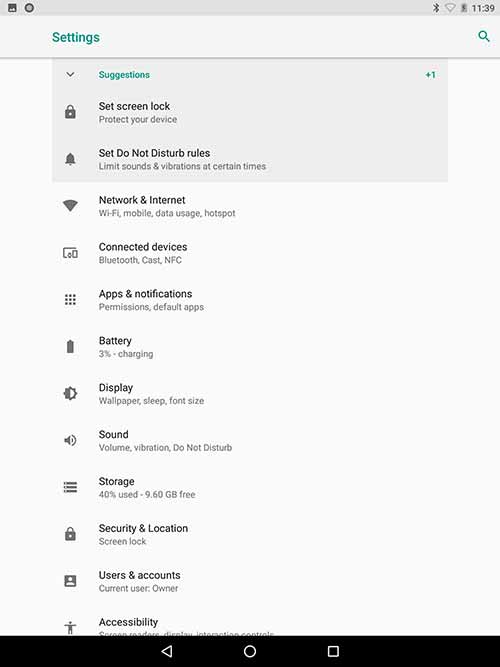Open Network & Internet via Wi-Fi icon
500x667 pixels.
click(x=70, y=205)
